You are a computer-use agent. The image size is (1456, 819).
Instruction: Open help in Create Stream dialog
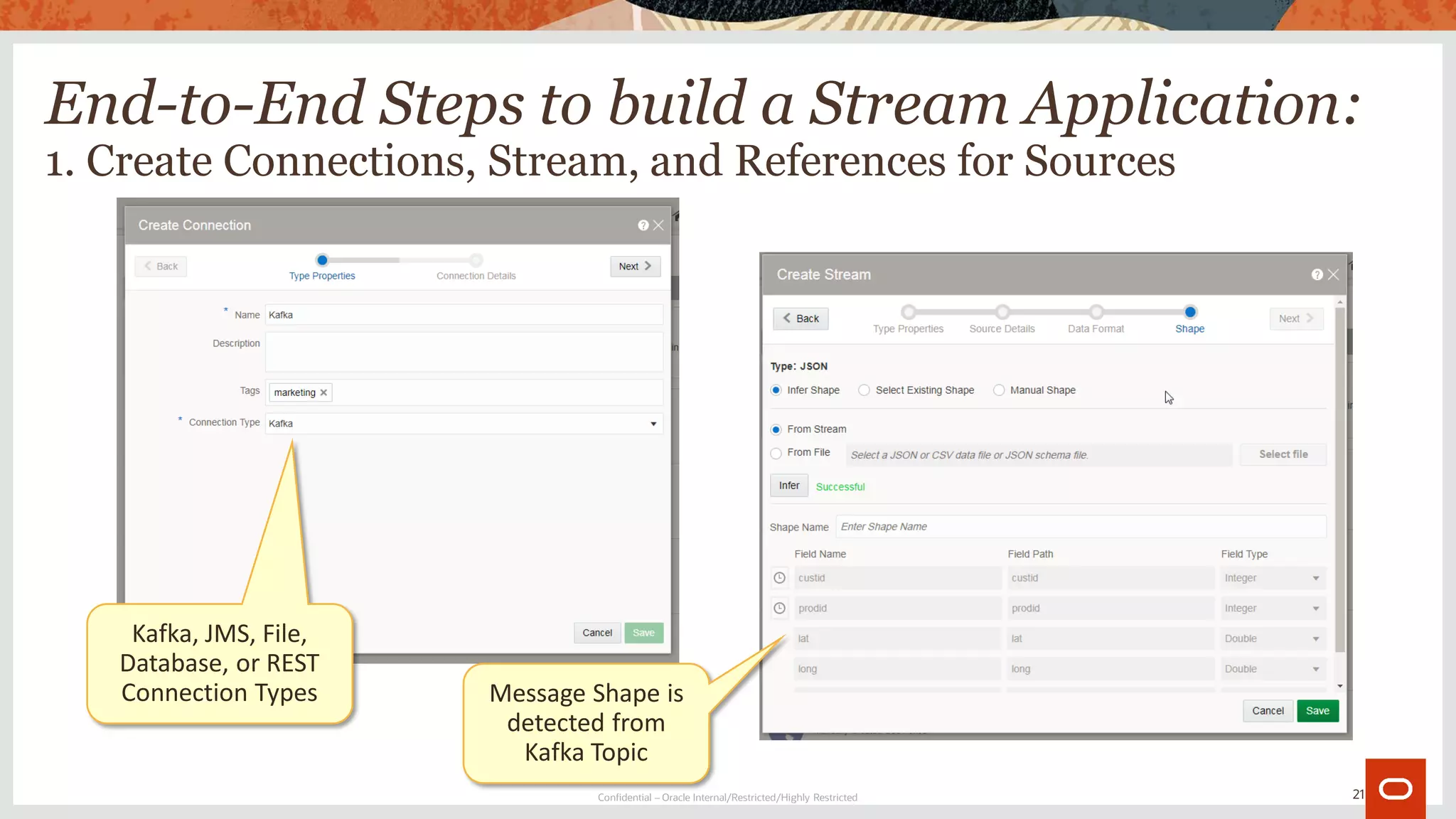coord(1317,274)
